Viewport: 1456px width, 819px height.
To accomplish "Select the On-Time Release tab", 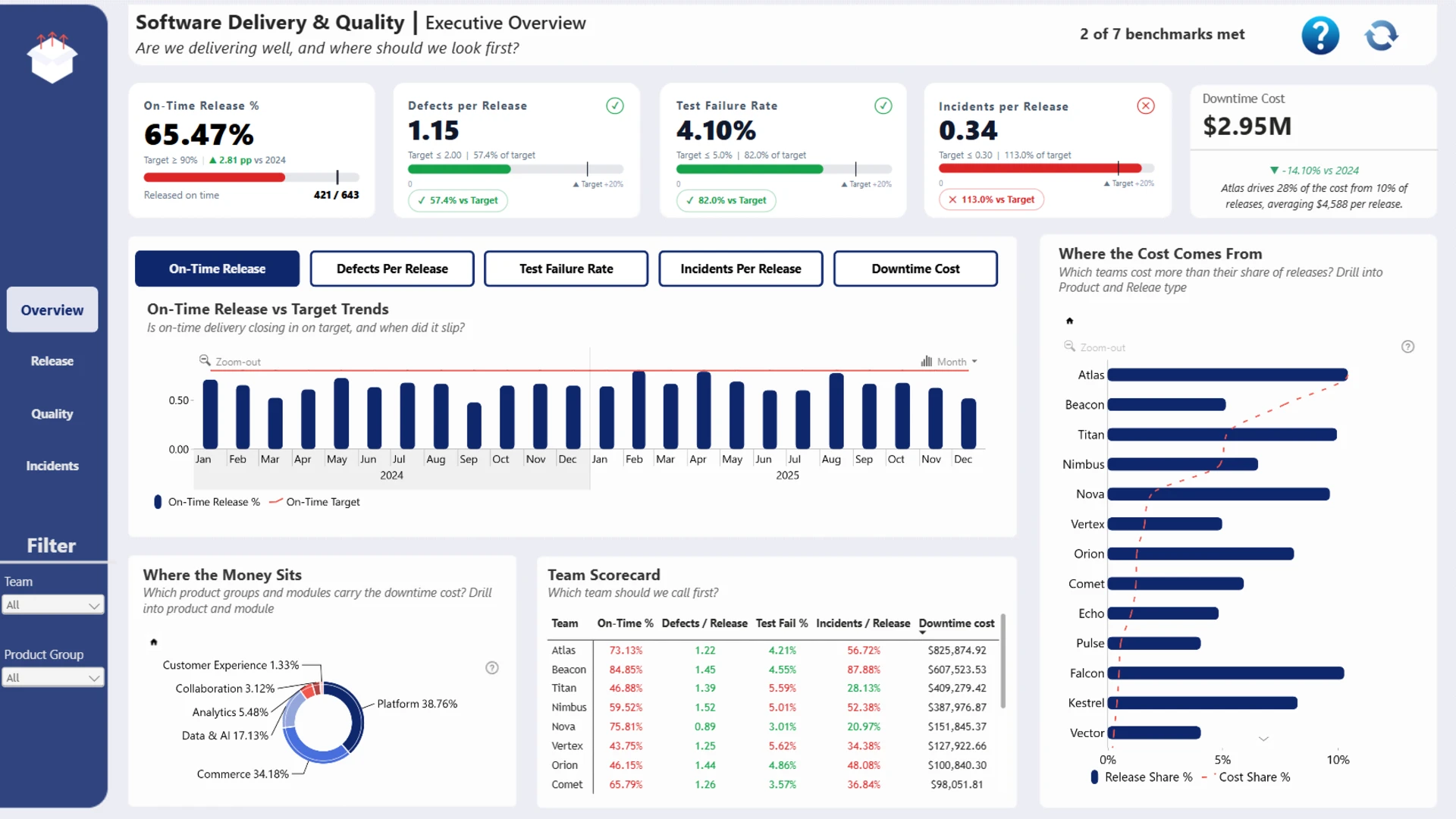I will [217, 268].
